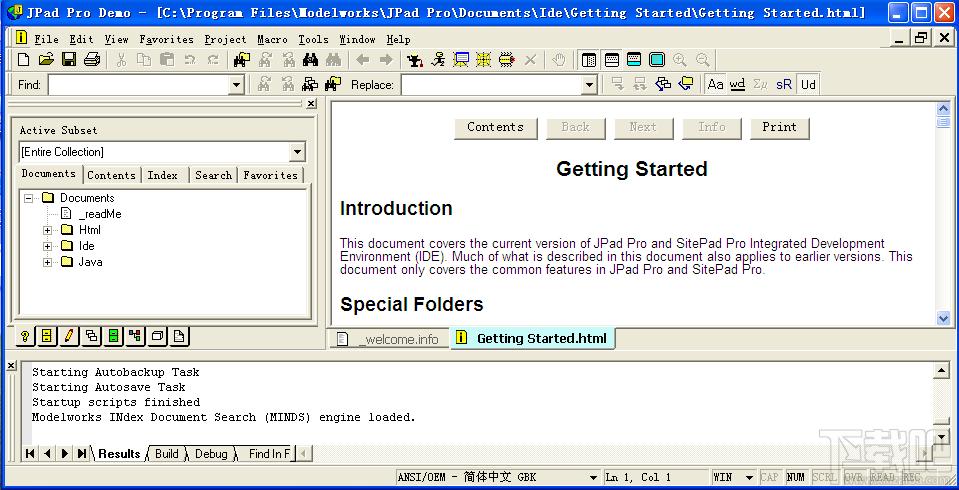Save with the floppy disk icon

click(x=69, y=59)
